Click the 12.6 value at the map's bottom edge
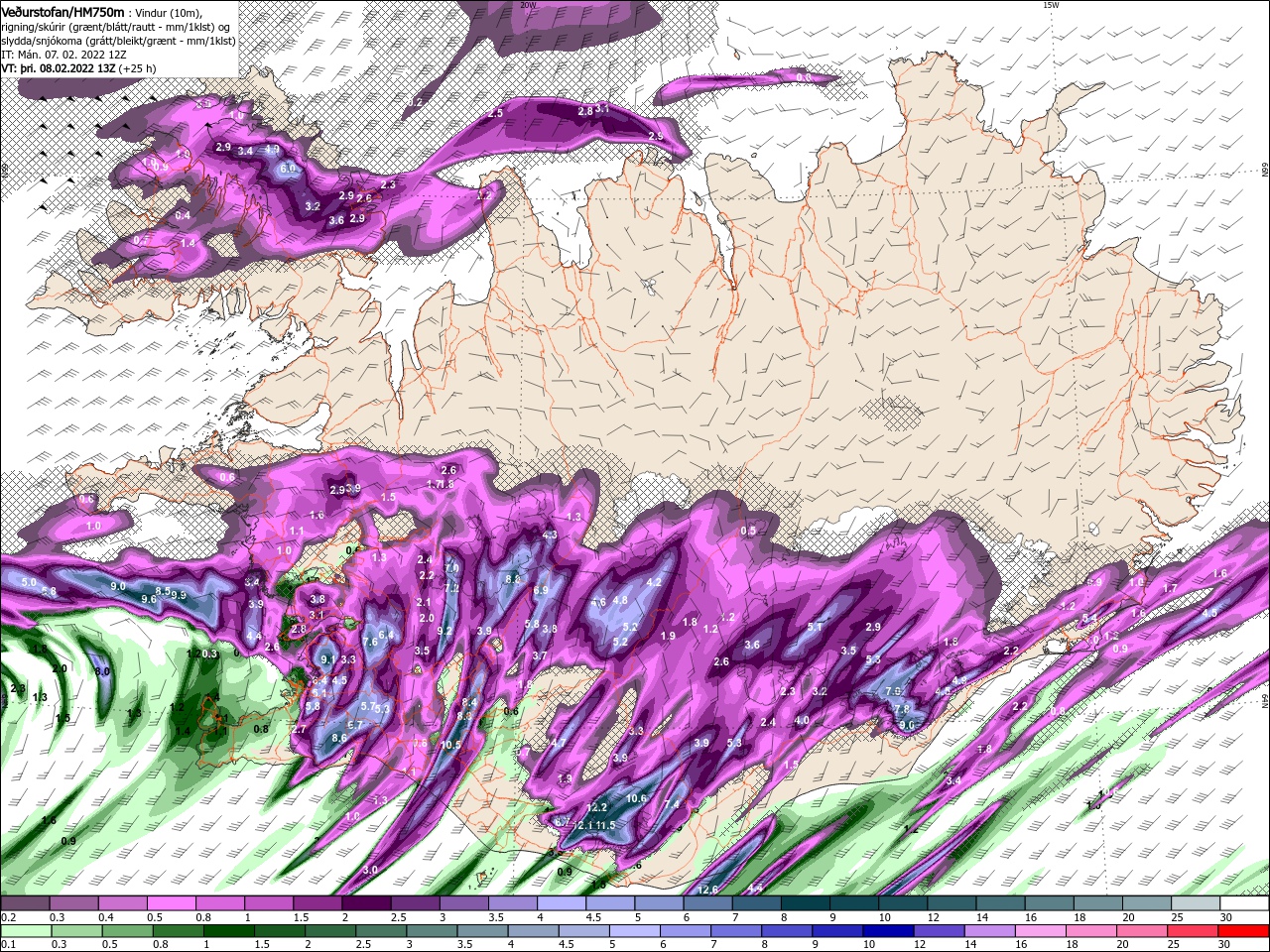The height and width of the screenshot is (952, 1270). [707, 890]
